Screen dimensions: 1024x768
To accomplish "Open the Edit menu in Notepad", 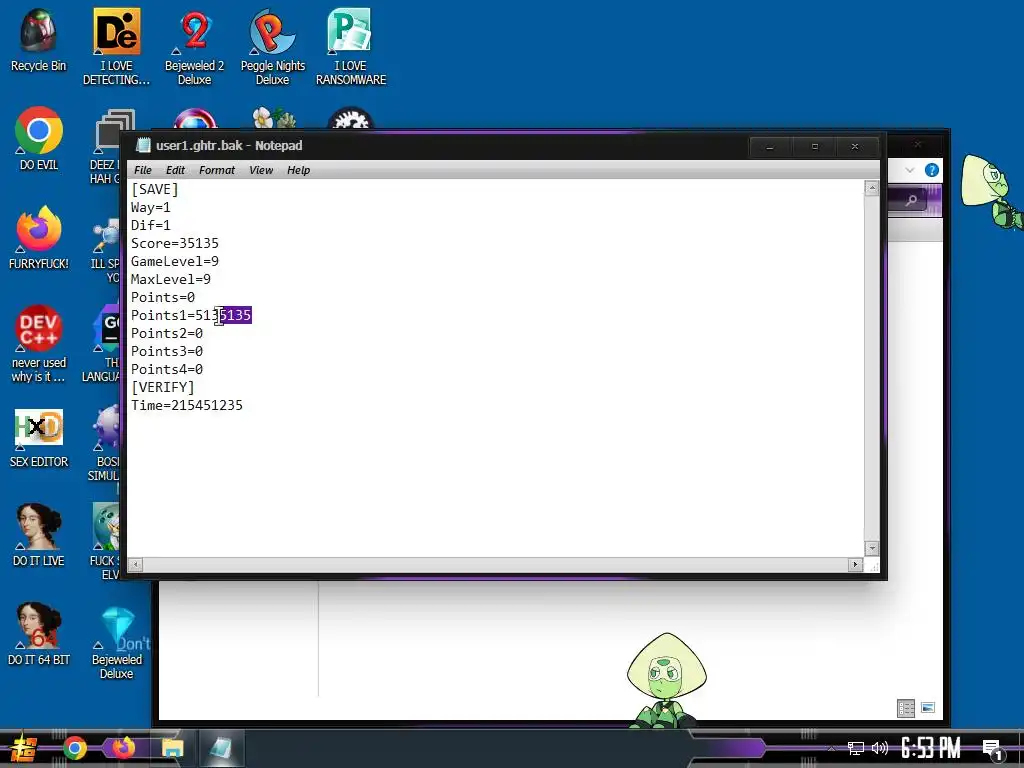I will point(175,170).
